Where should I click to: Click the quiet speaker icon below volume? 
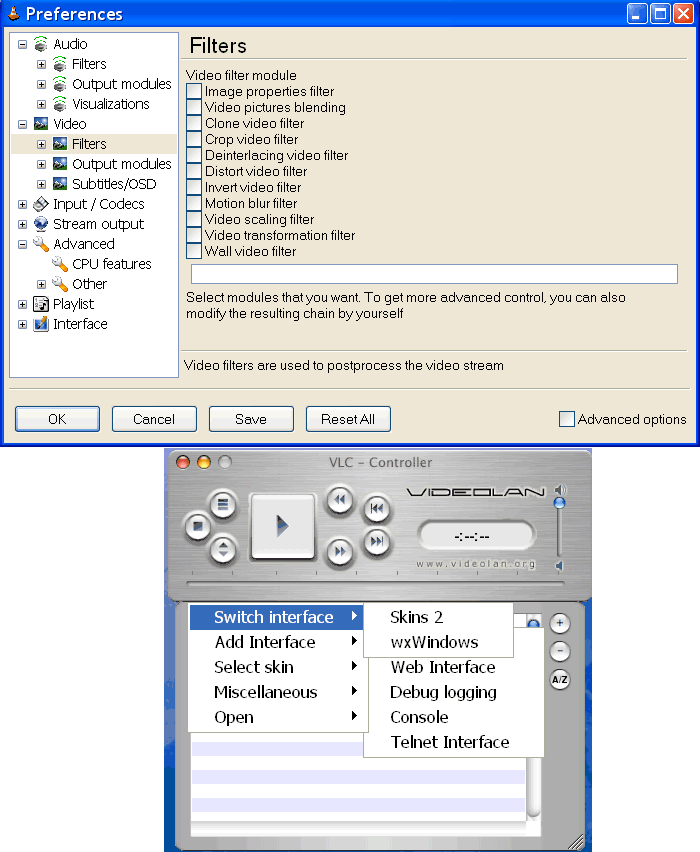(x=559, y=566)
